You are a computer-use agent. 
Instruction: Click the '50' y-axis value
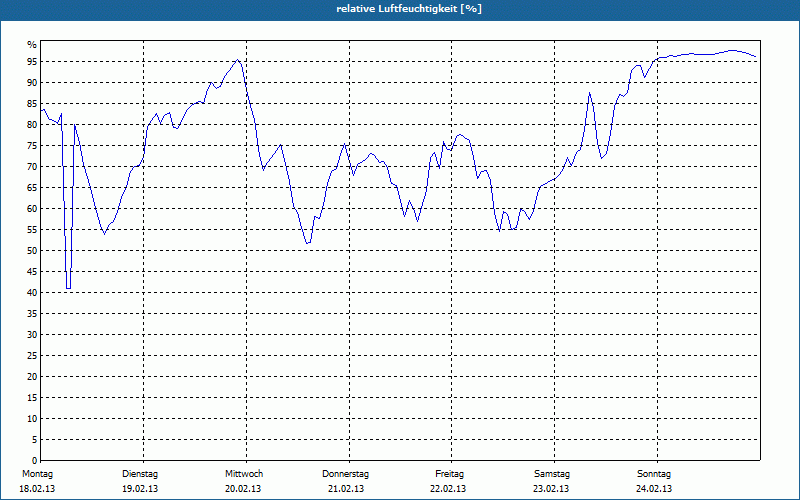pos(32,251)
